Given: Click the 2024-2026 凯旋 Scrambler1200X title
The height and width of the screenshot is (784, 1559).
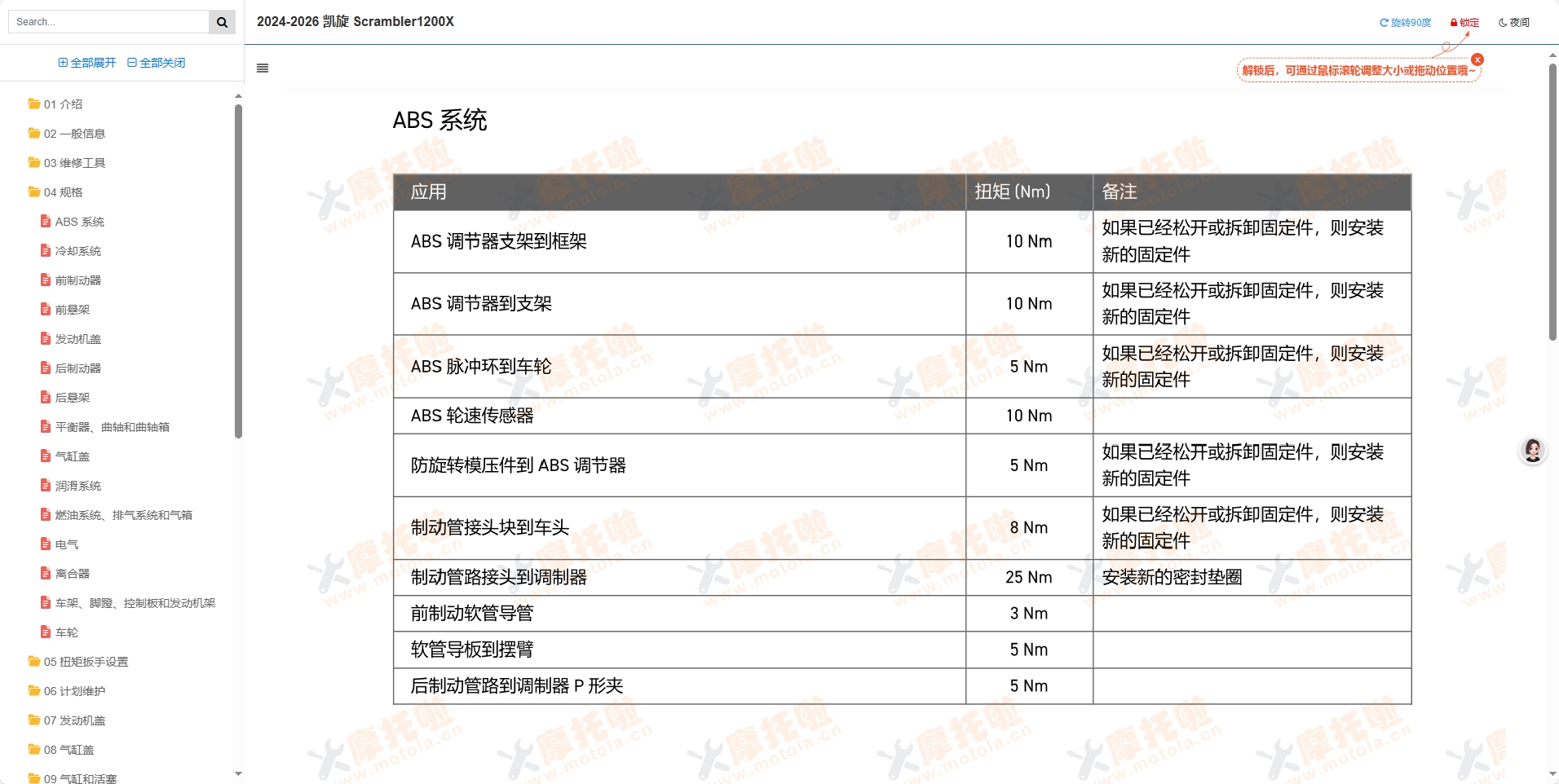Looking at the screenshot, I should [356, 22].
